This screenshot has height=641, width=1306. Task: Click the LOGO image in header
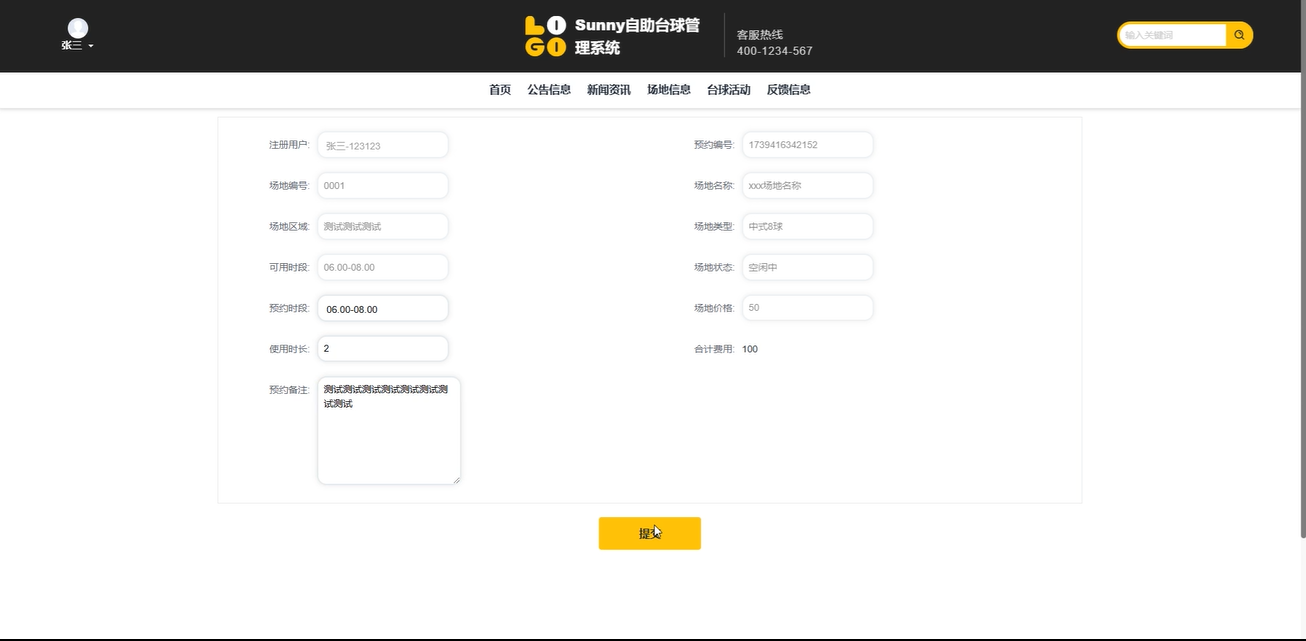[545, 36]
